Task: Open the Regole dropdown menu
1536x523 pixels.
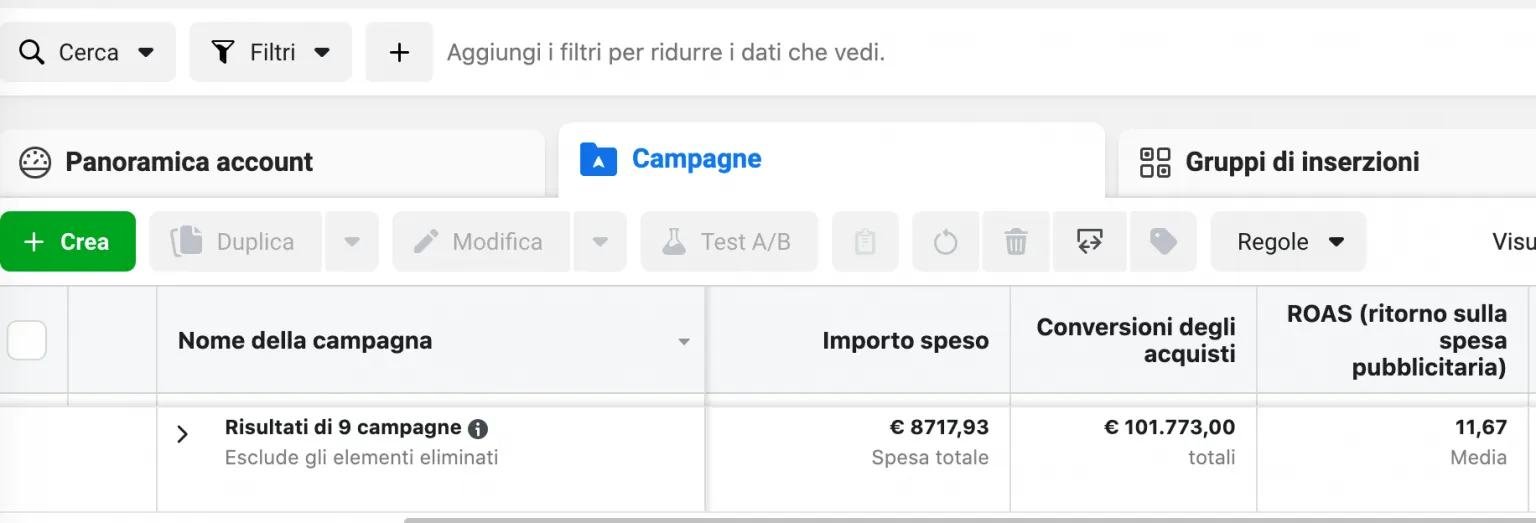Action: point(1288,242)
